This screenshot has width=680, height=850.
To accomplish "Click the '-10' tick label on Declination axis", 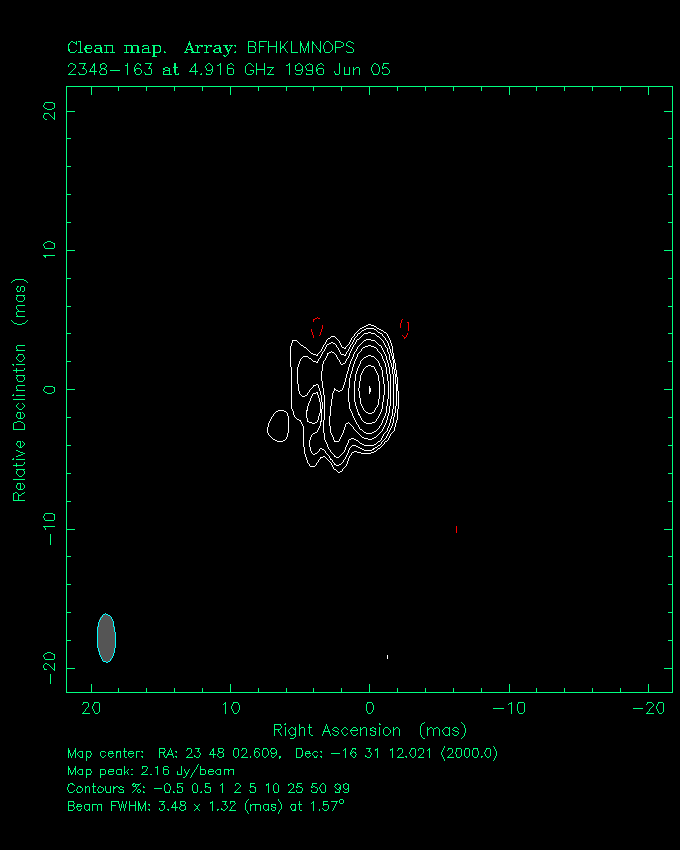I will [x=45, y=528].
